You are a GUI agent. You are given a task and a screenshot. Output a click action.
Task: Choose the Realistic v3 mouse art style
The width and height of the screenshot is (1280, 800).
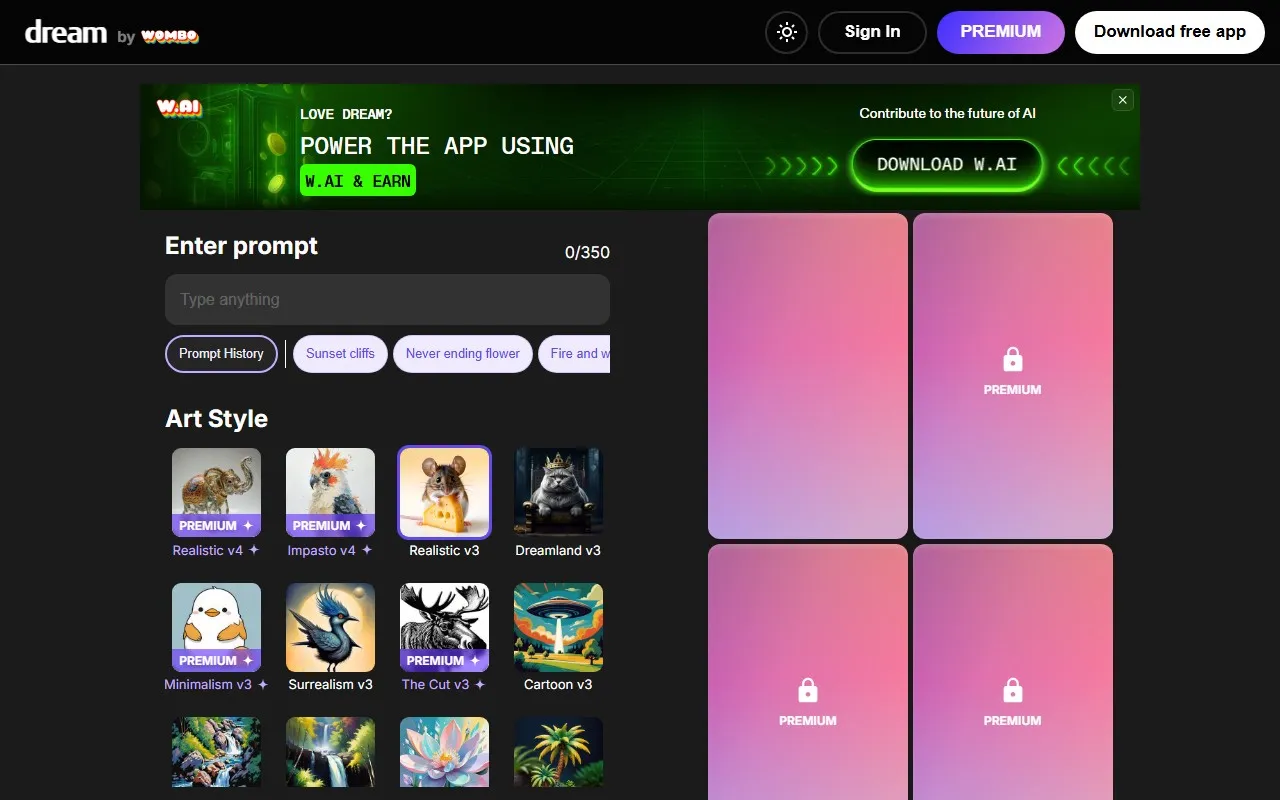coord(444,492)
